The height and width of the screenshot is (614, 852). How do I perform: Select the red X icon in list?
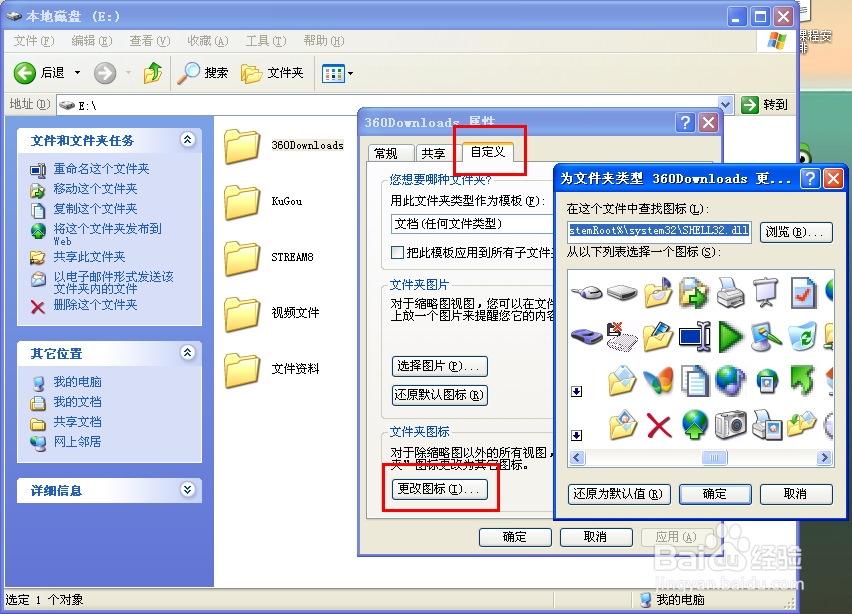pyautogui.click(x=659, y=425)
